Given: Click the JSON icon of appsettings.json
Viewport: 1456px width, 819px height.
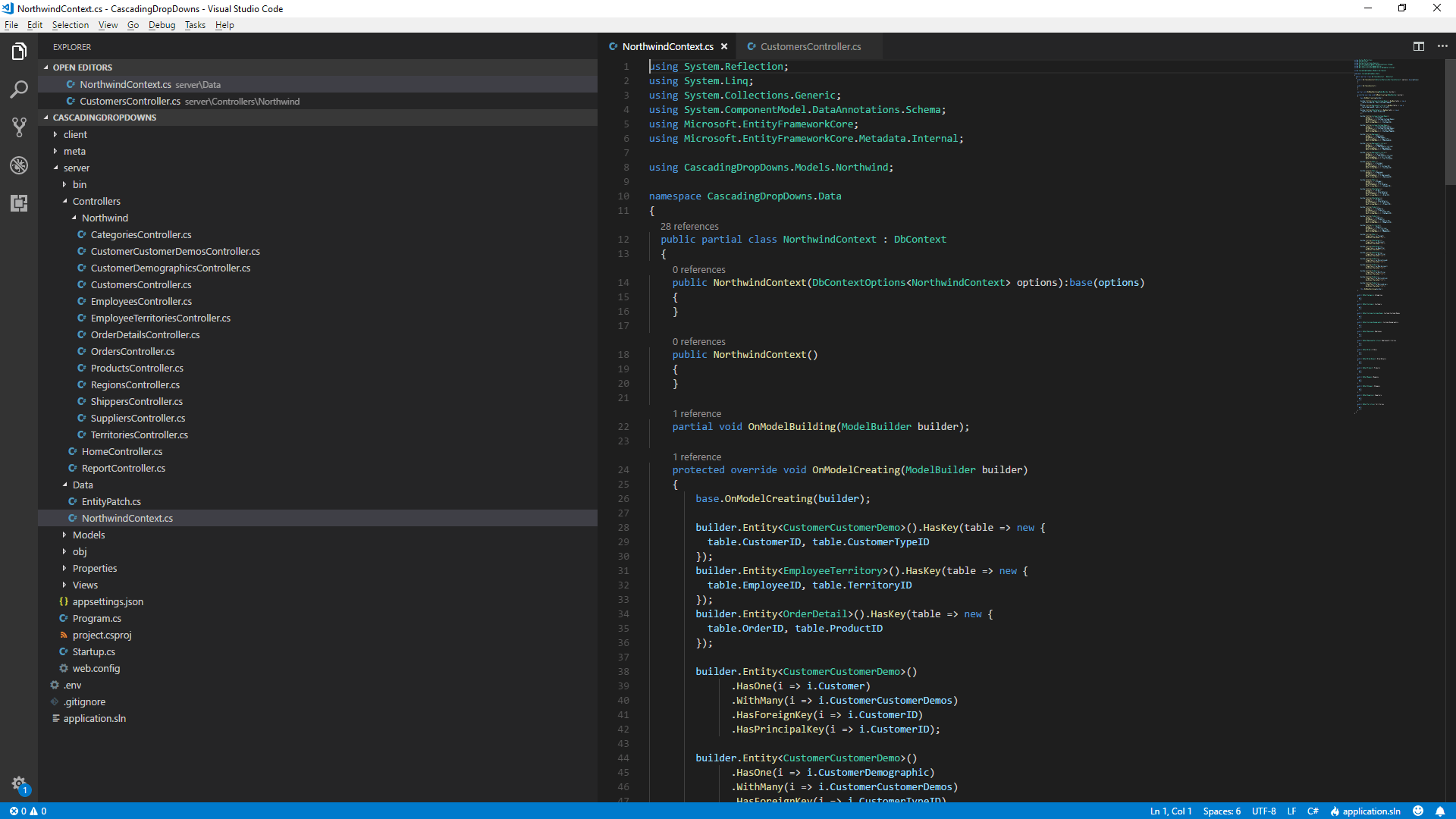Looking at the screenshot, I should [x=64, y=602].
